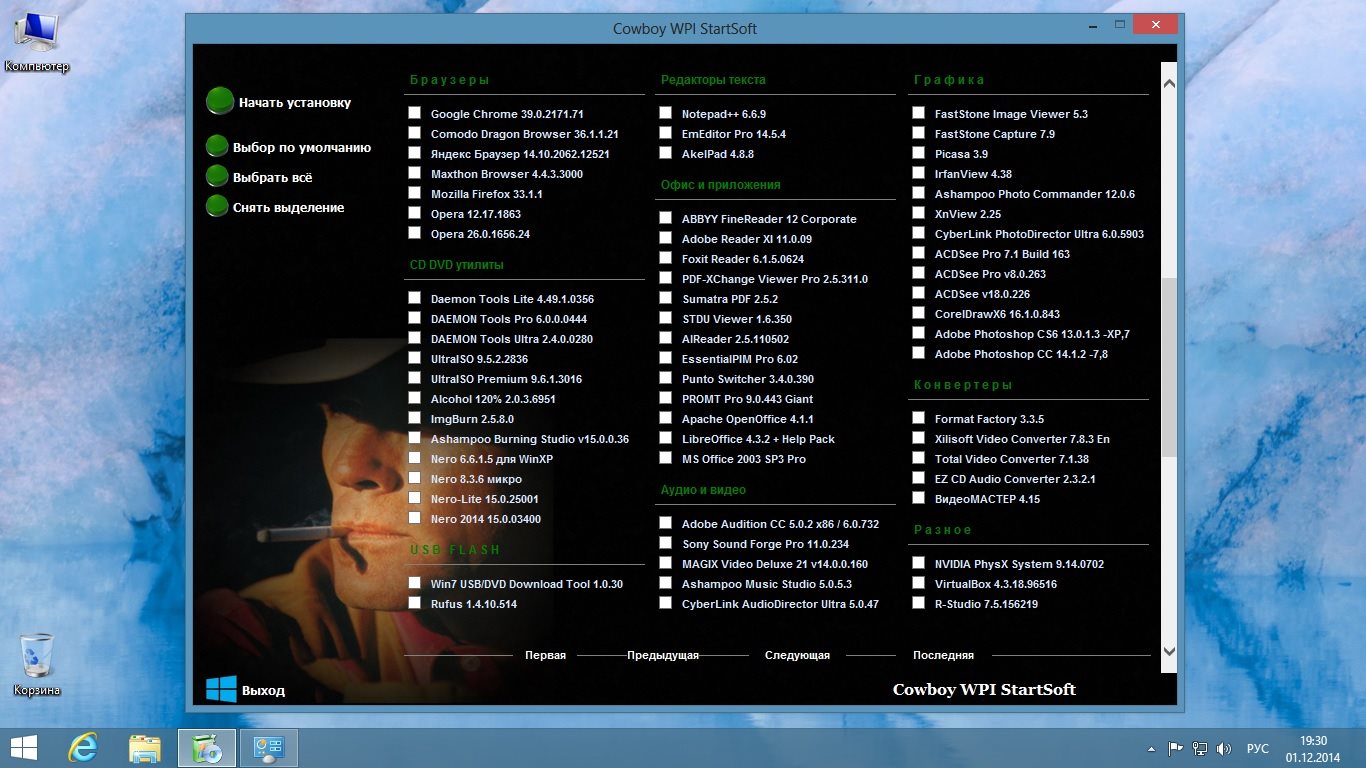Click the Яндекс Браузер 14.10.2062.12521 entry
Screen dimensions: 1366x768
point(520,154)
